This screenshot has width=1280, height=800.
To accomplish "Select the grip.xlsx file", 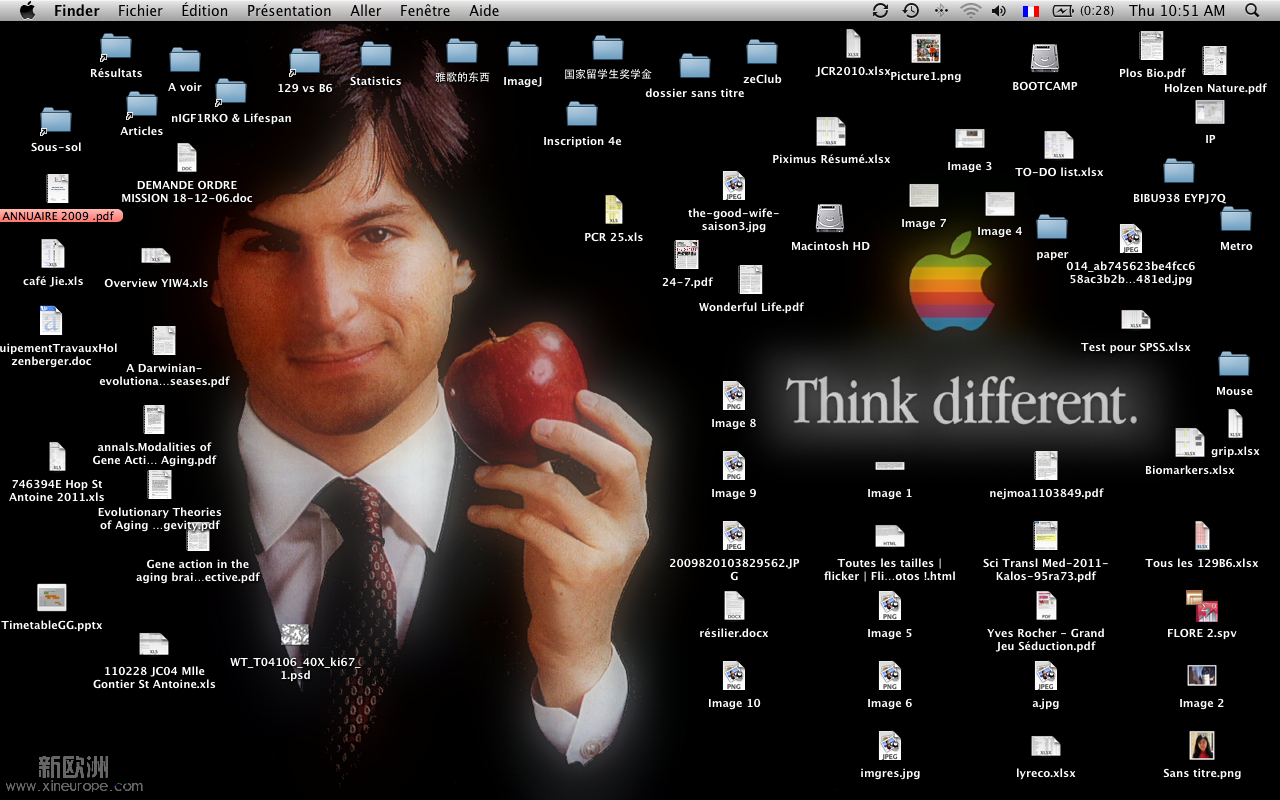I will tap(1235, 424).
